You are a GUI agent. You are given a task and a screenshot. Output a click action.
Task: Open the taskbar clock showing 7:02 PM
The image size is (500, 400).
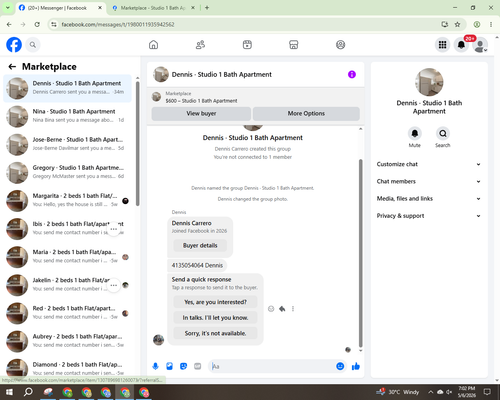467,392
